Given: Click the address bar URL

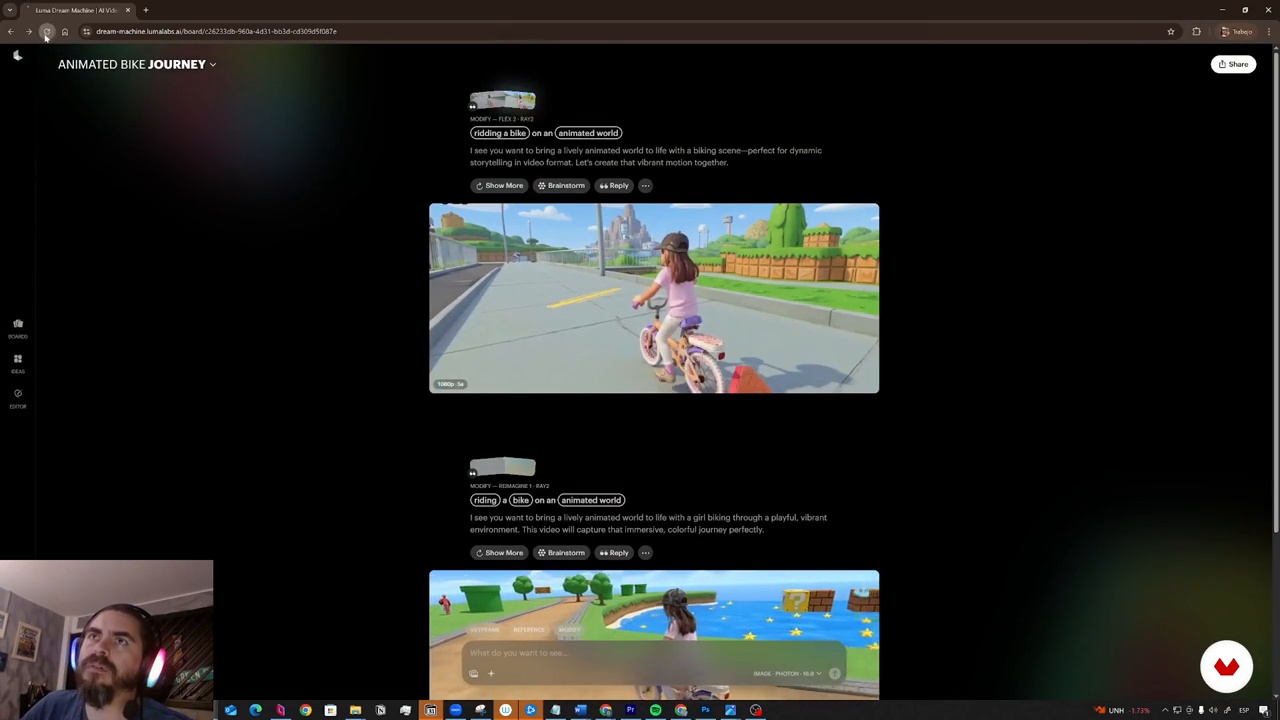Looking at the screenshot, I should point(216,31).
